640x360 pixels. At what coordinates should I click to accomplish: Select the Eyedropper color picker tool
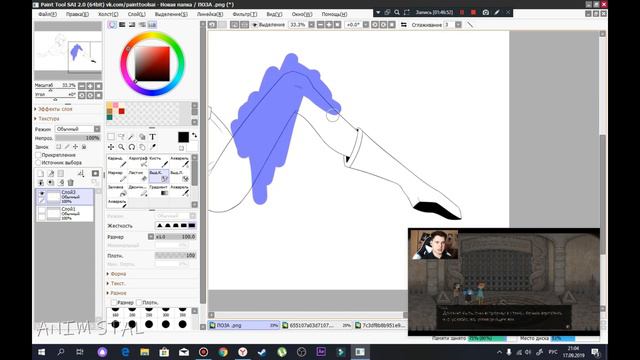(153, 147)
